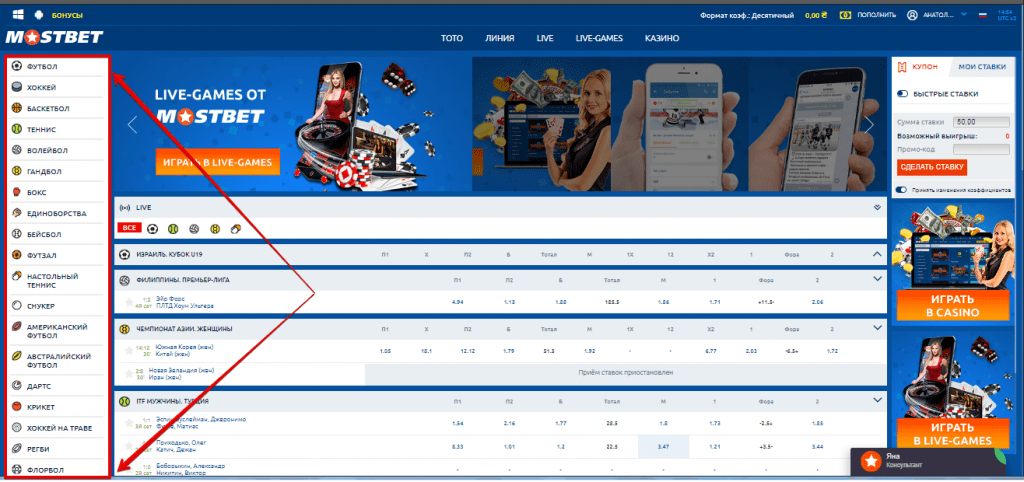The height and width of the screenshot is (482, 1024).
Task: Open Американский футбол in the sidebar
Action: (56, 331)
